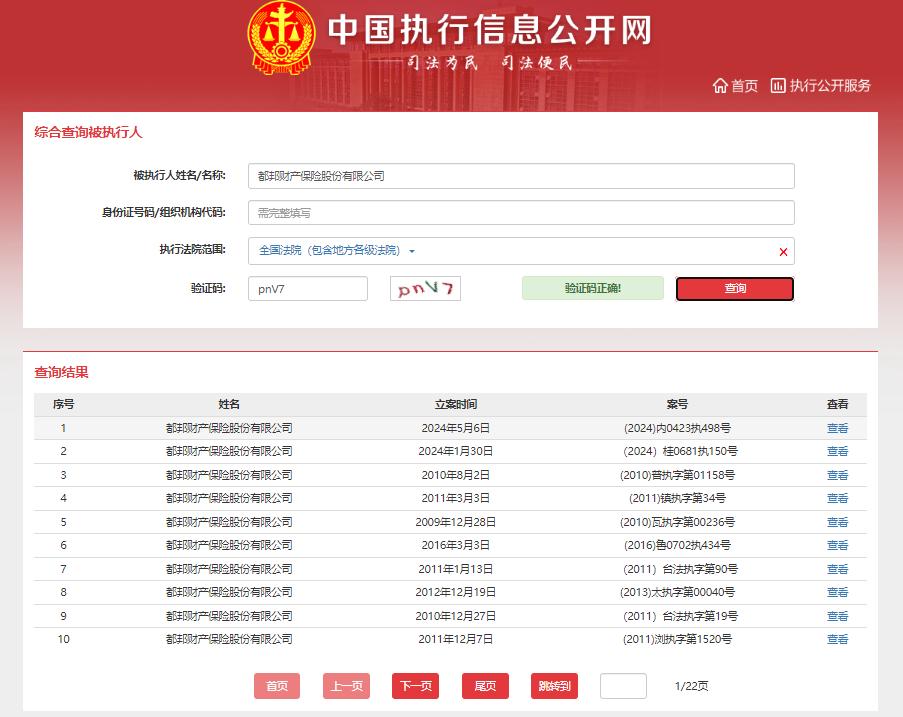
Task: View row 10 case (2011)浏执字第1520号
Action: 837,639
